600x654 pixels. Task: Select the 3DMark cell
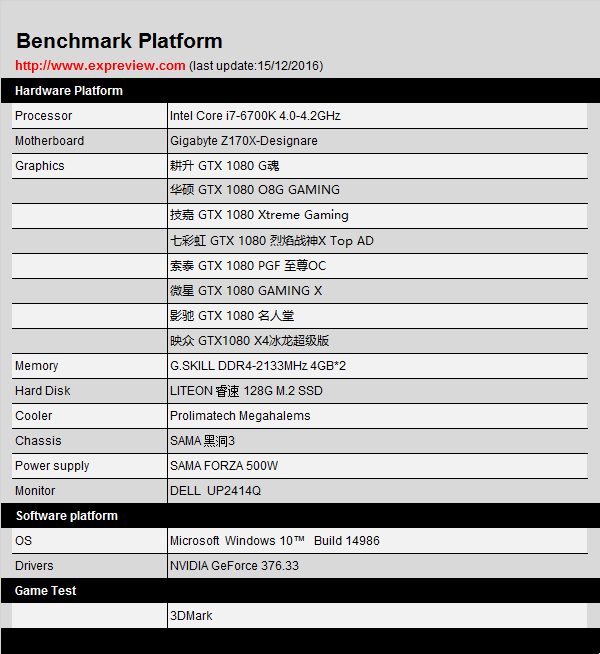point(377,616)
